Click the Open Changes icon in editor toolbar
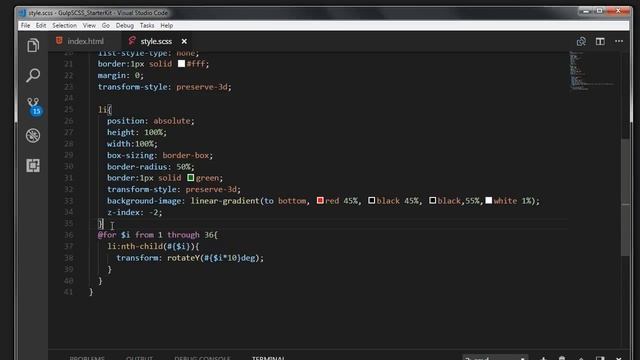The image size is (640, 360). [581, 41]
